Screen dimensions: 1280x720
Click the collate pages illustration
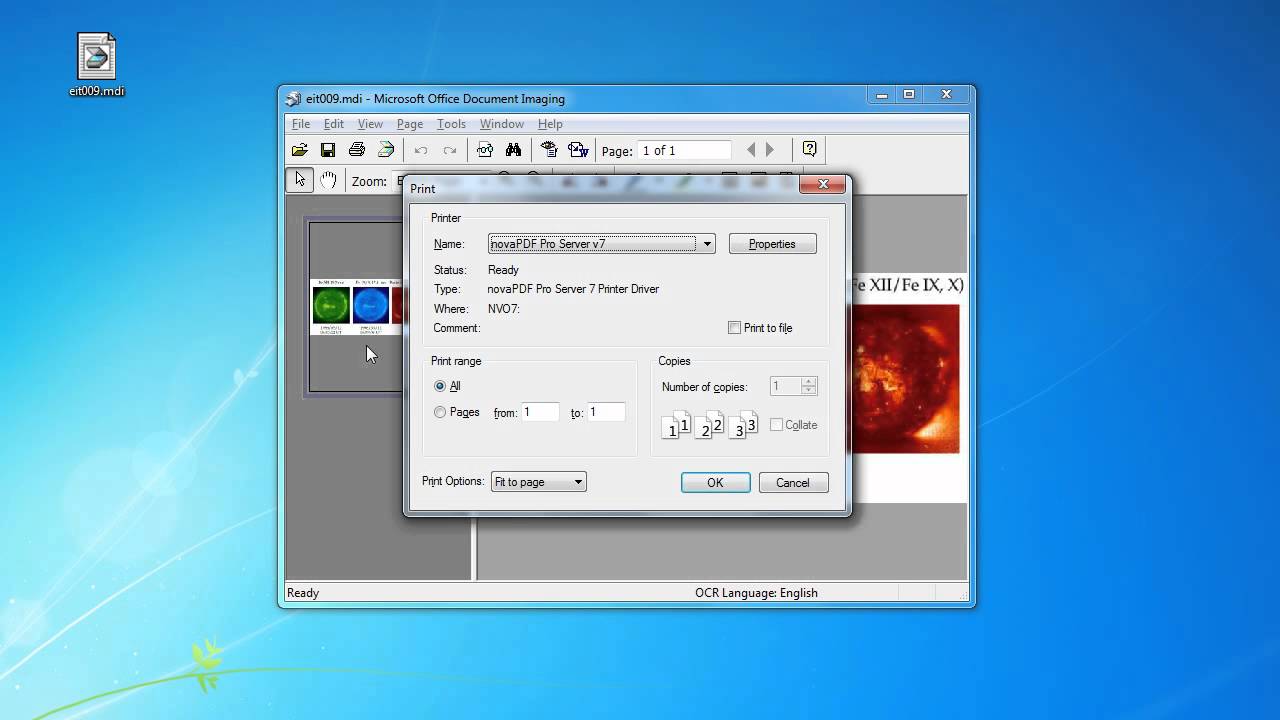pos(708,425)
